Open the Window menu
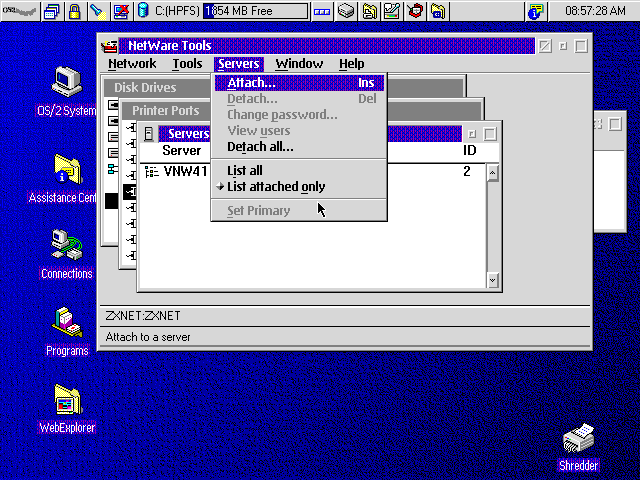 pos(299,64)
